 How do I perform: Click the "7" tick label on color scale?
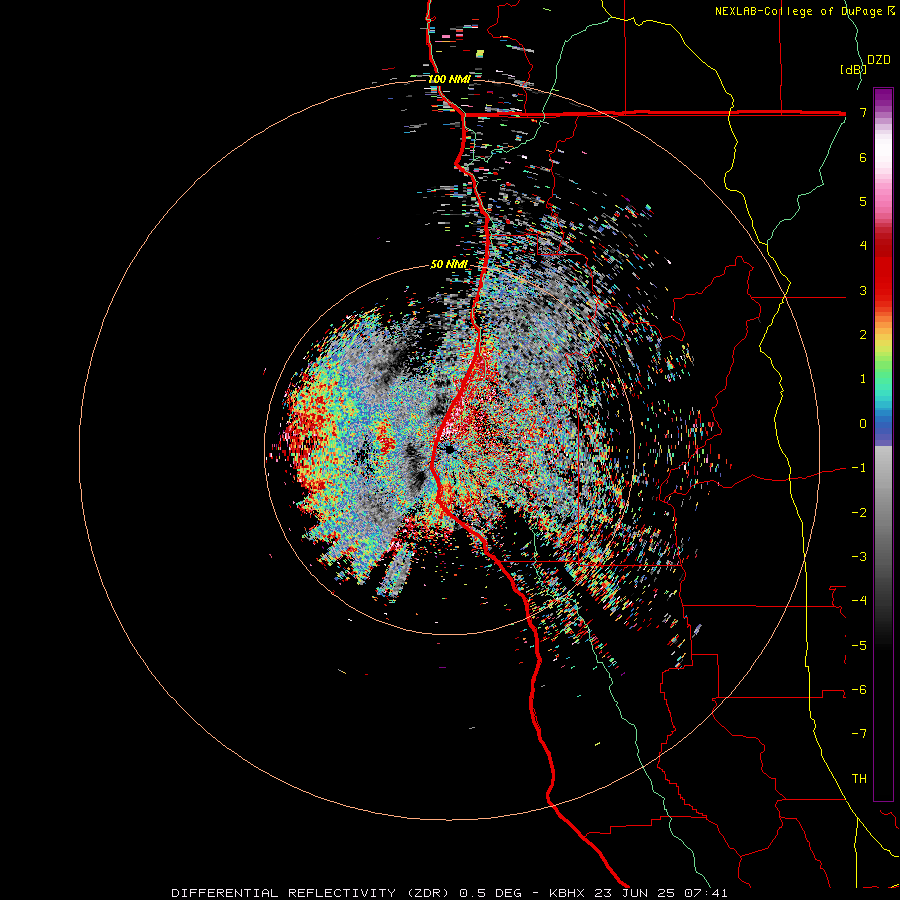click(863, 112)
